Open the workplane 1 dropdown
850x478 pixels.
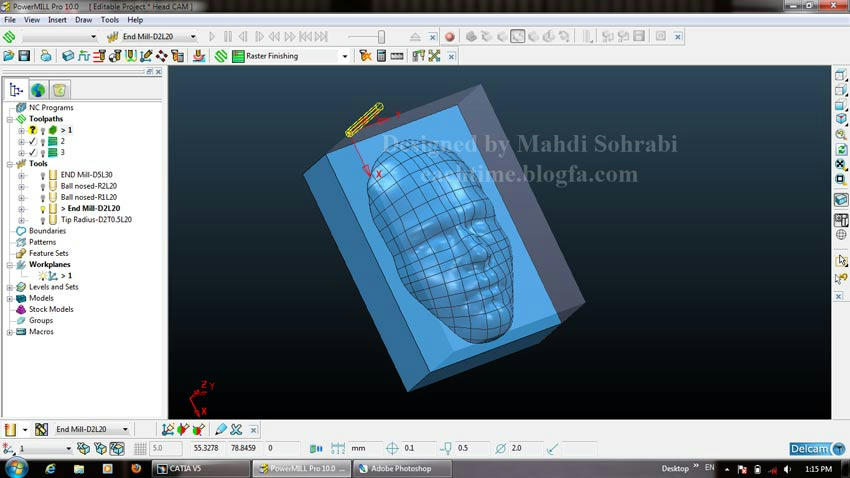(x=68, y=449)
